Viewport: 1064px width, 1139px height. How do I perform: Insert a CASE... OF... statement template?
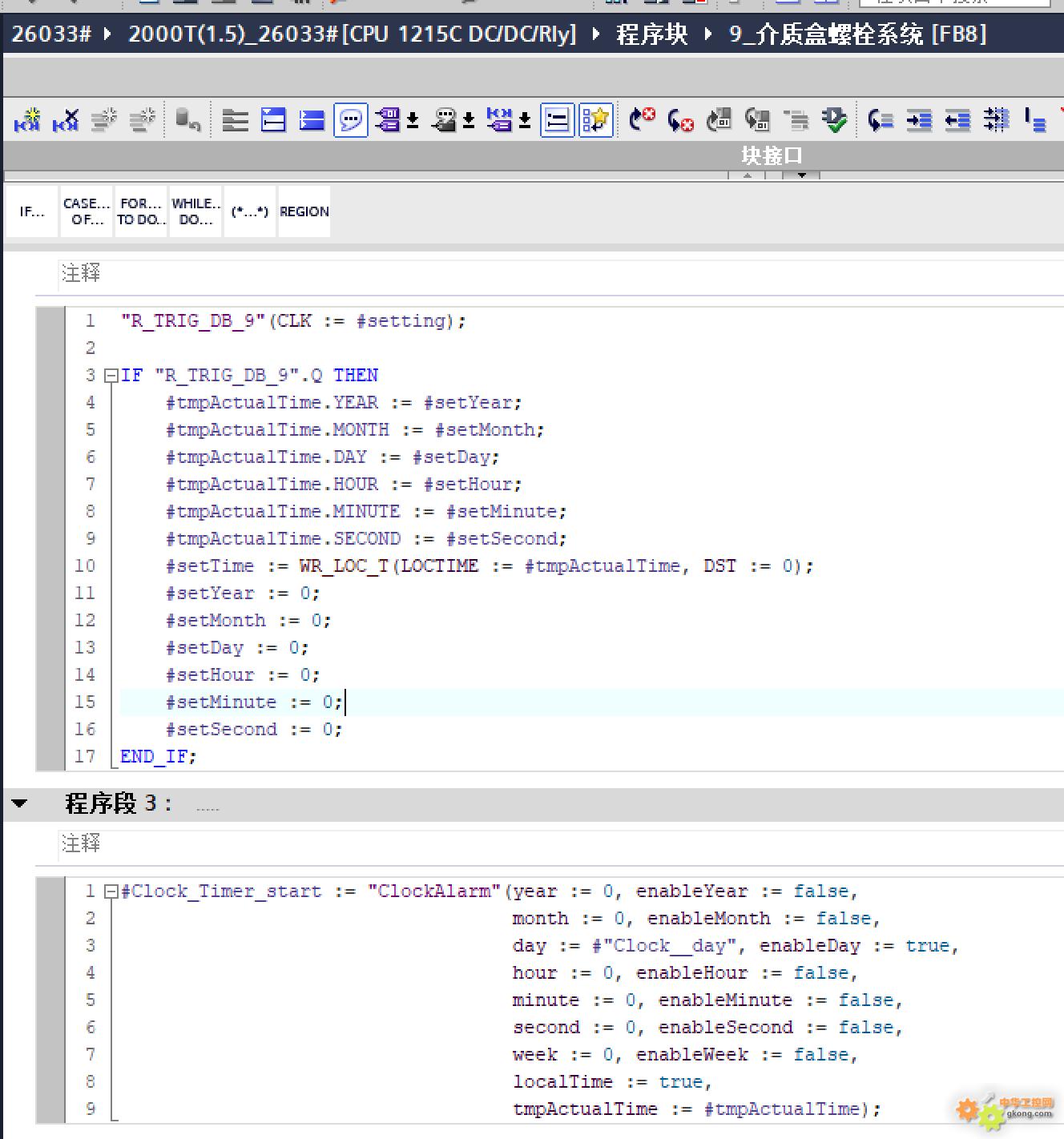(x=87, y=211)
